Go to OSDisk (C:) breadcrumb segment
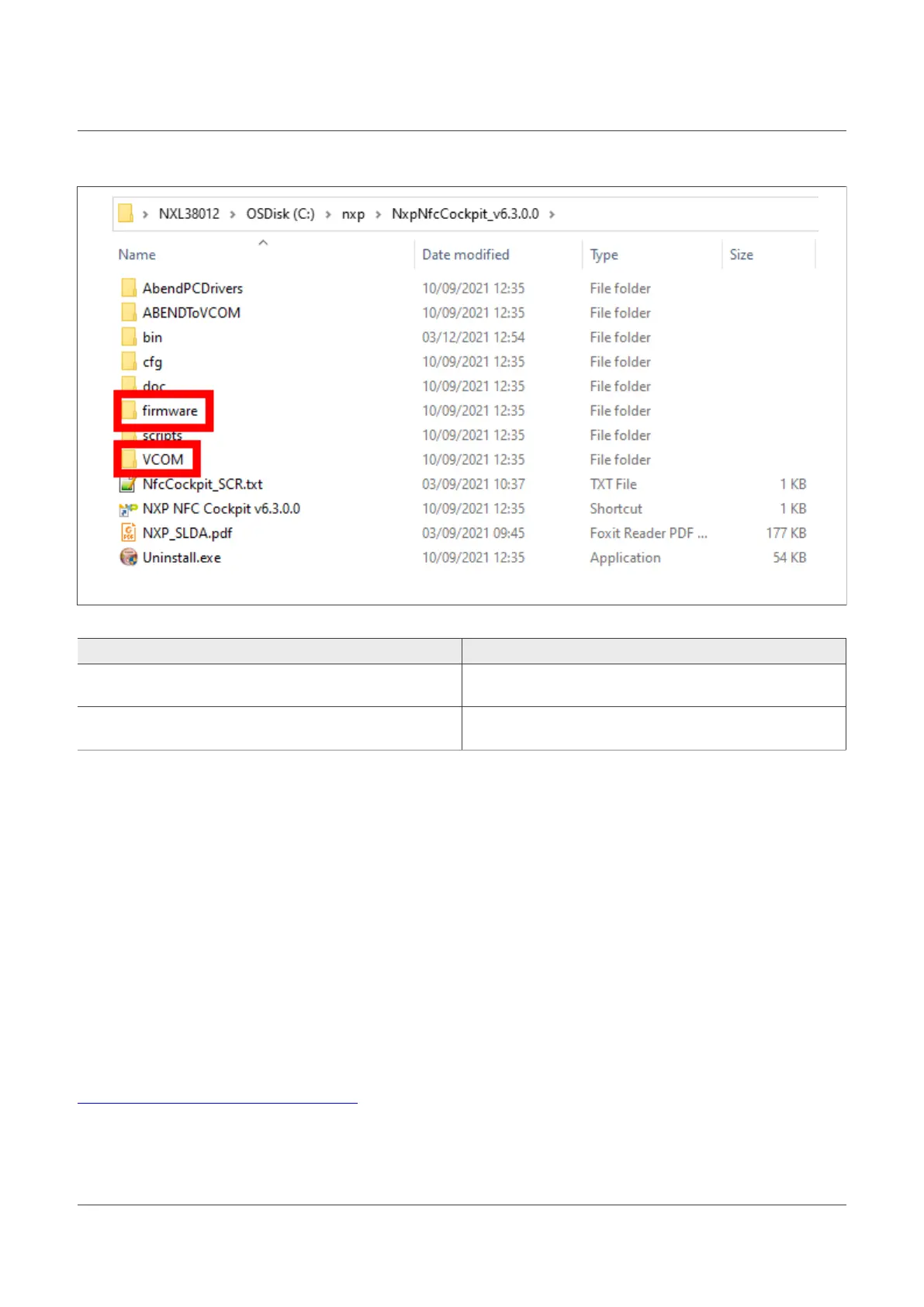 (280, 213)
